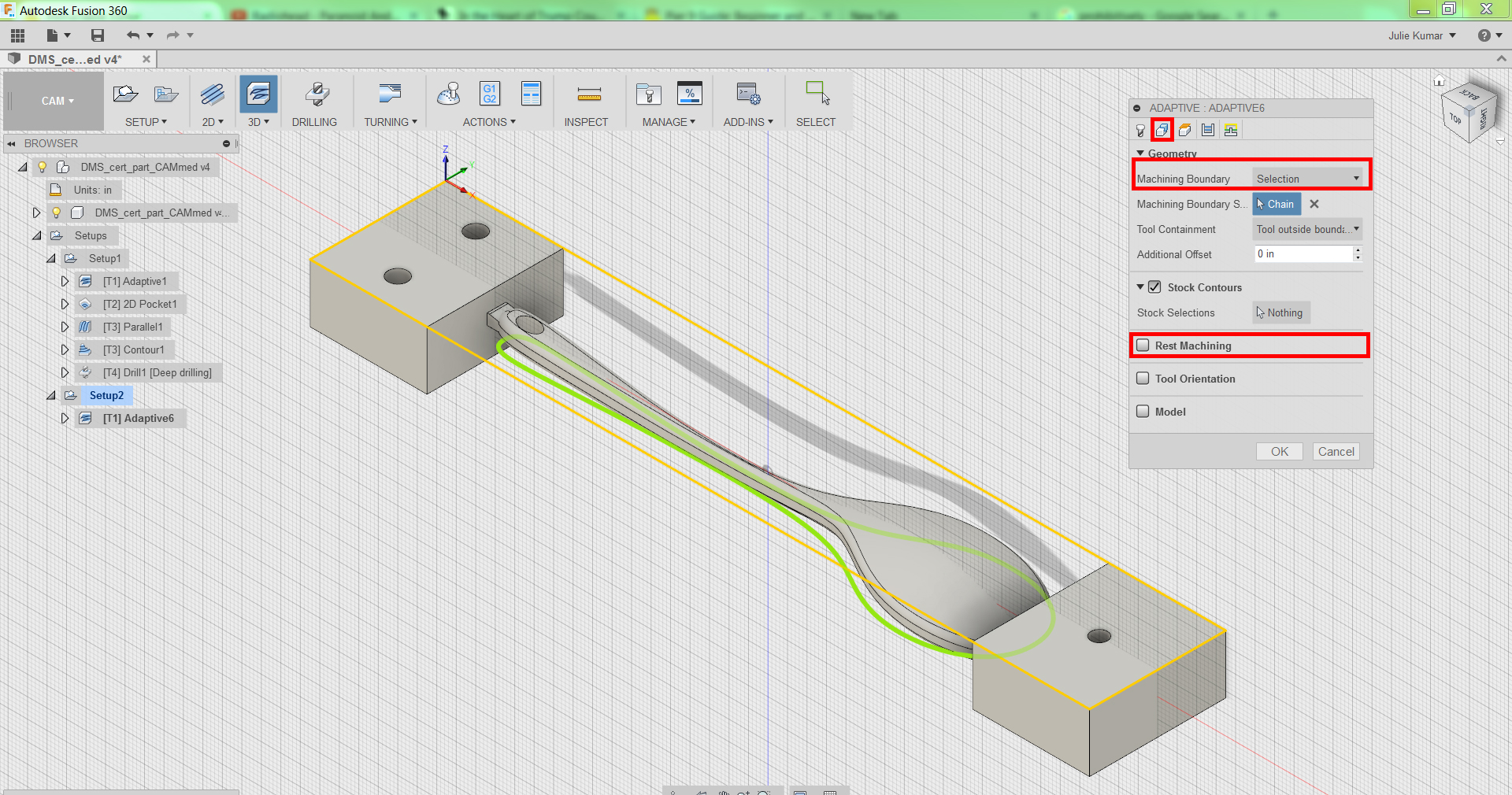Click the Post Process G1 G2 icon
Screen dimensions: 1512x795
[490, 94]
